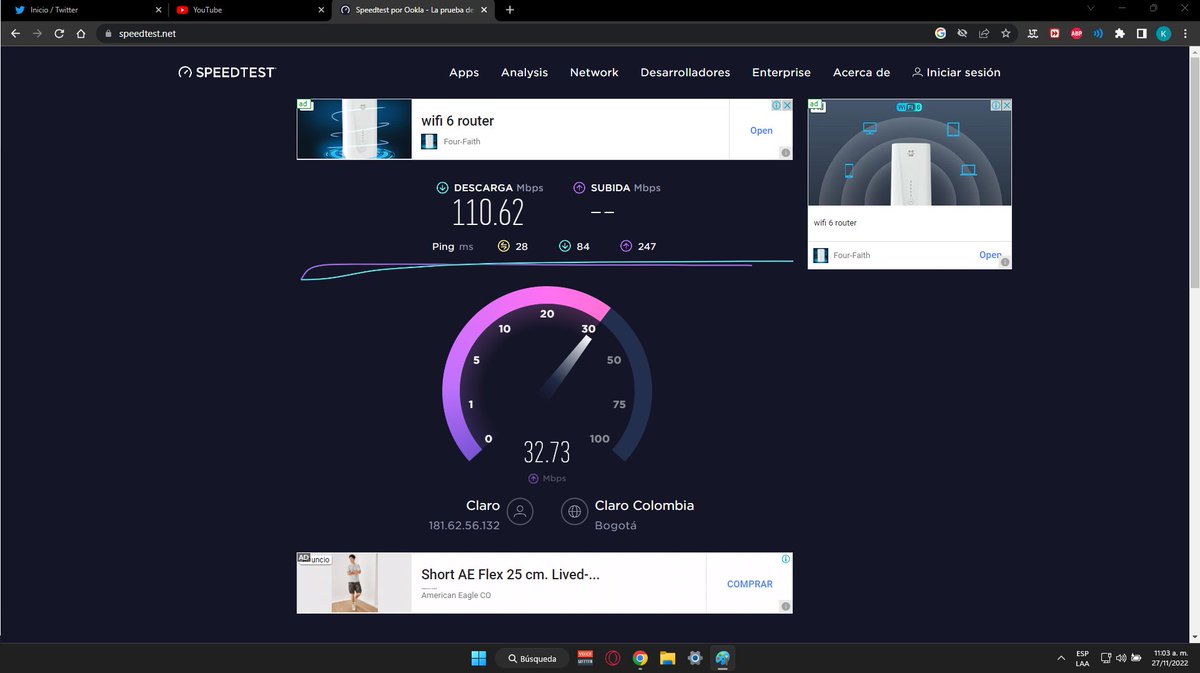Bookmark this page with star icon
This screenshot has width=1200, height=673.
1005,33
